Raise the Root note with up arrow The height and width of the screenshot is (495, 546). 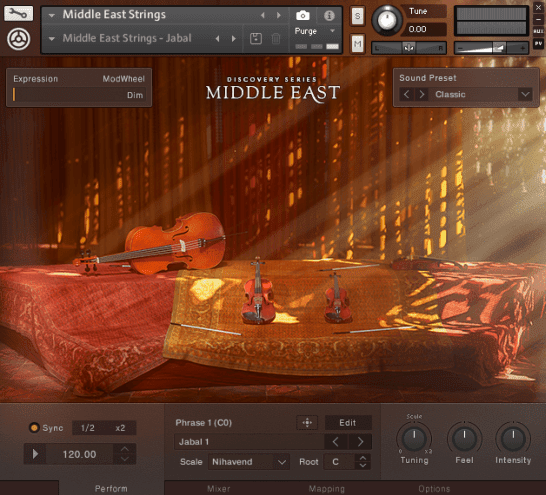(363, 458)
